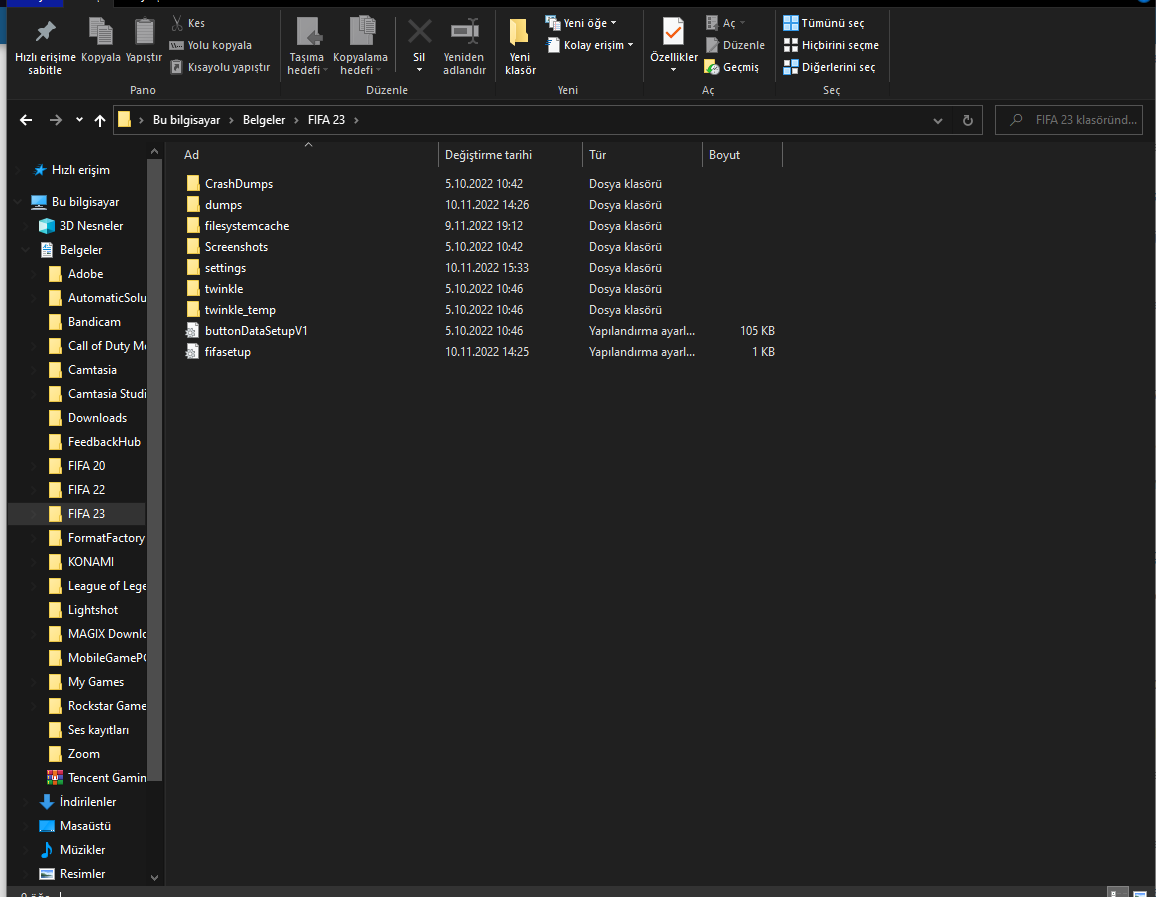Screen dimensions: 1156x897
Task: Click the Kes scissors option
Action: point(188,23)
